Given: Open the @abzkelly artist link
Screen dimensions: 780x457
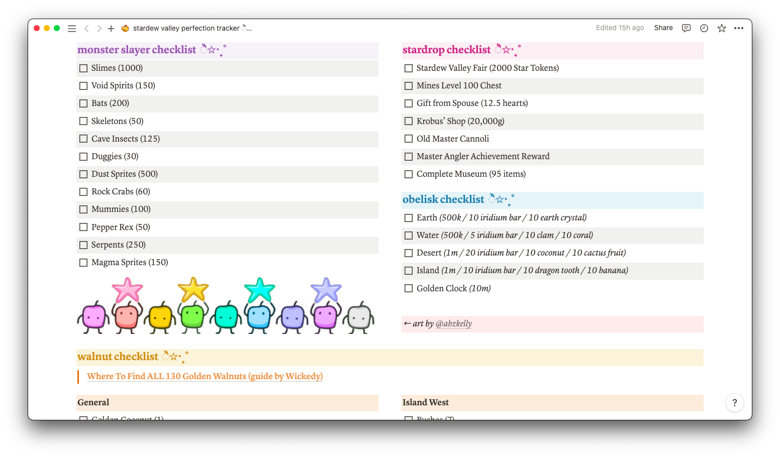Looking at the screenshot, I should (454, 323).
